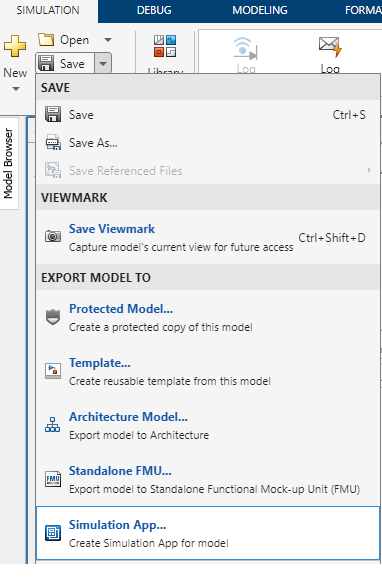
Task: Open the Library Browser icon
Action: point(165,46)
